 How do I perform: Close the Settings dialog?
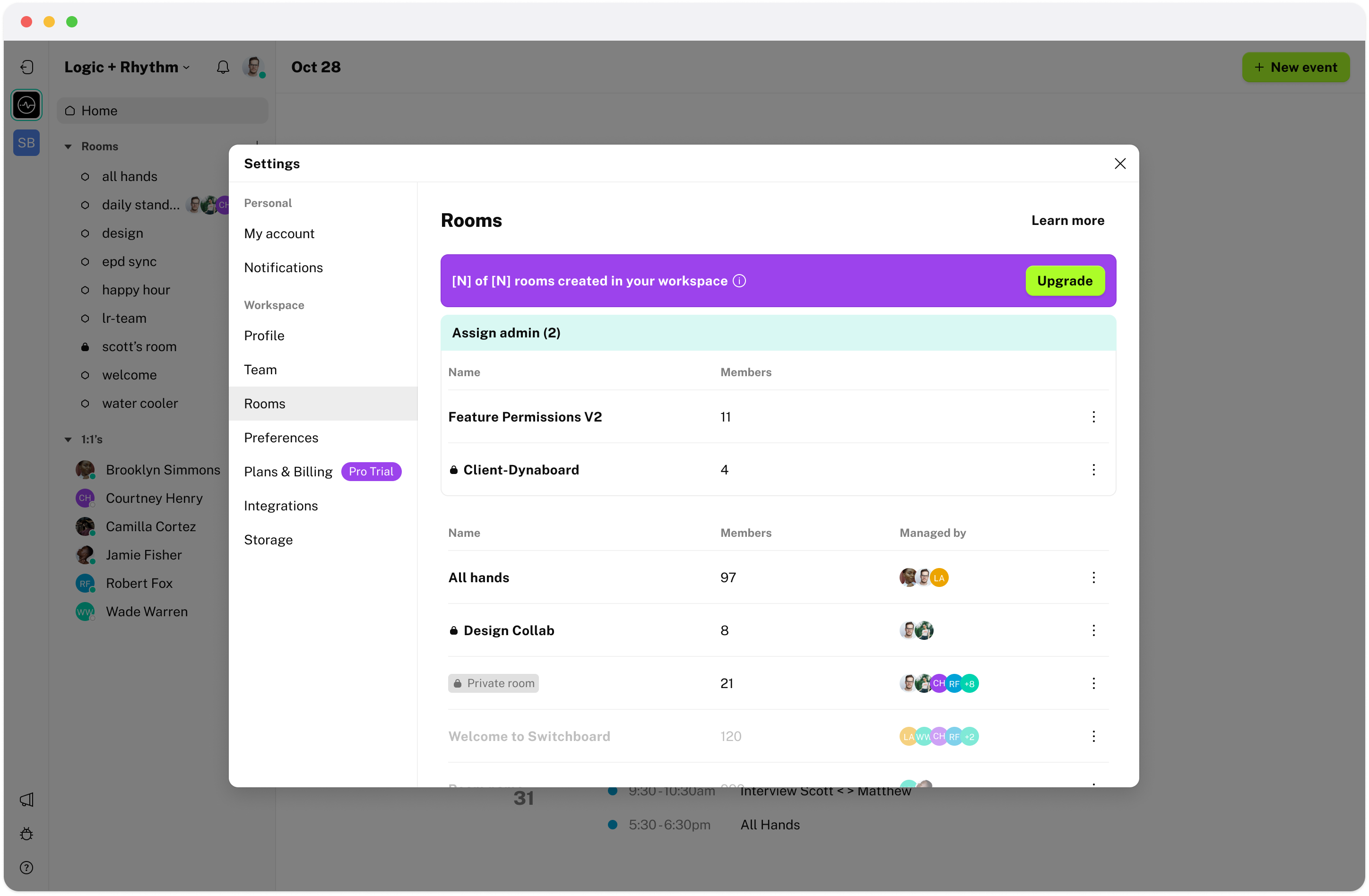tap(1119, 164)
